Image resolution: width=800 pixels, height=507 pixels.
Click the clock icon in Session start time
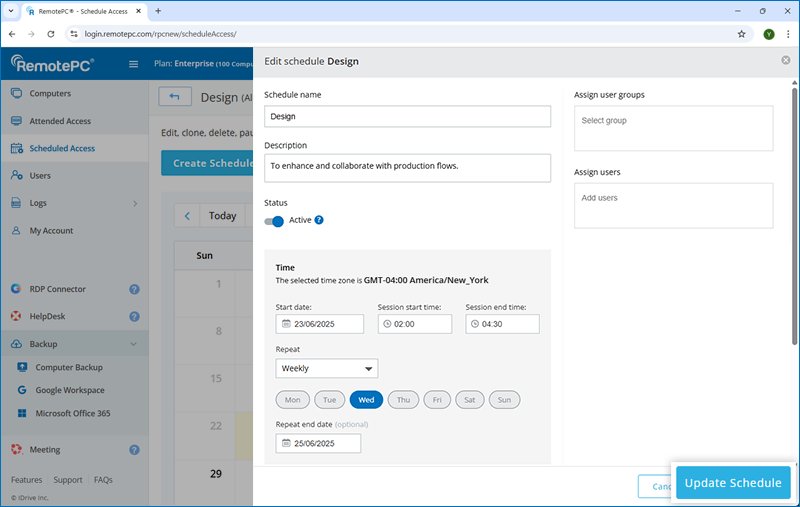click(x=388, y=324)
